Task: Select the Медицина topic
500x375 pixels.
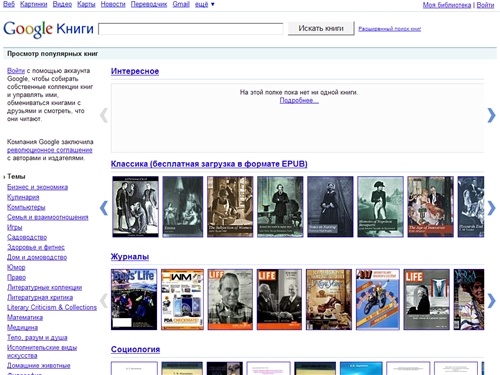Action: (x=22, y=327)
